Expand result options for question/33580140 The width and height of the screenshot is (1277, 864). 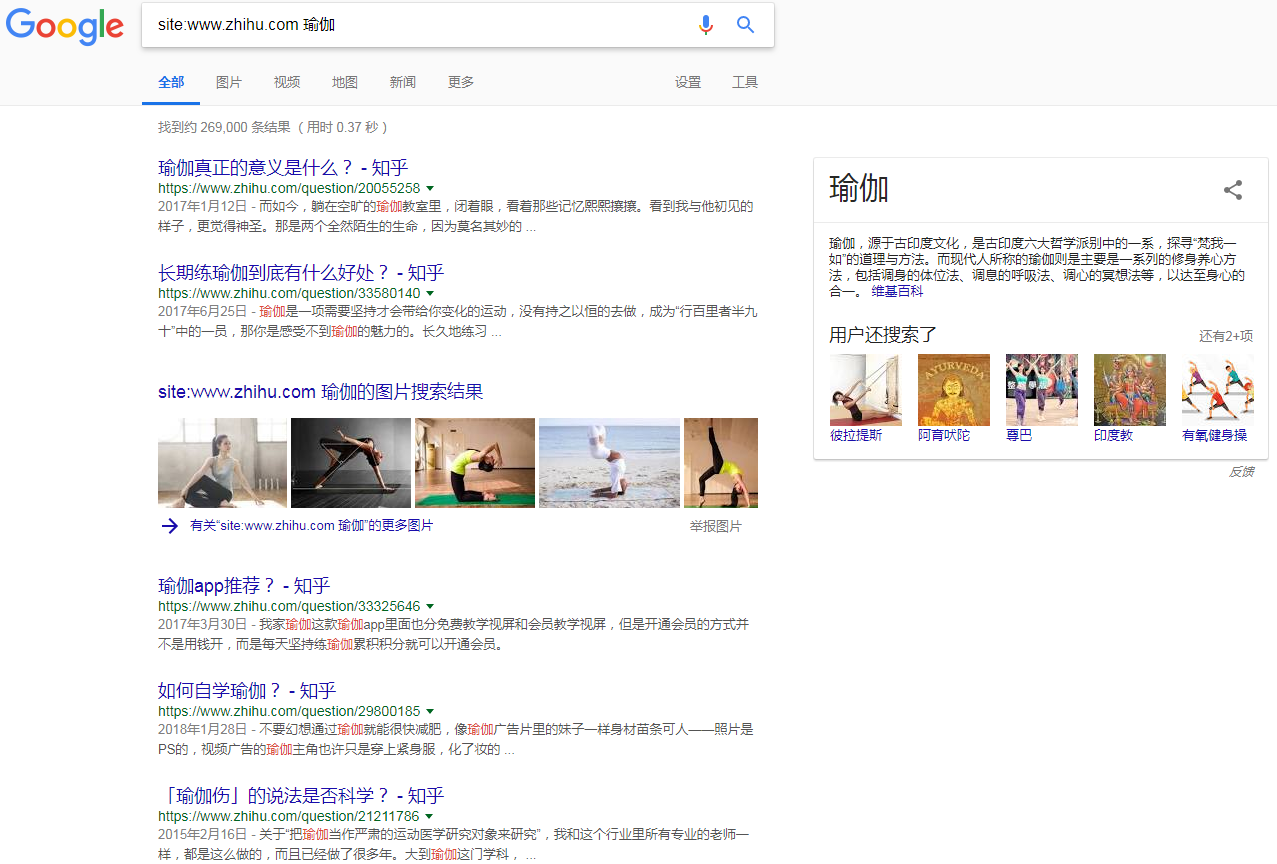coord(431,293)
